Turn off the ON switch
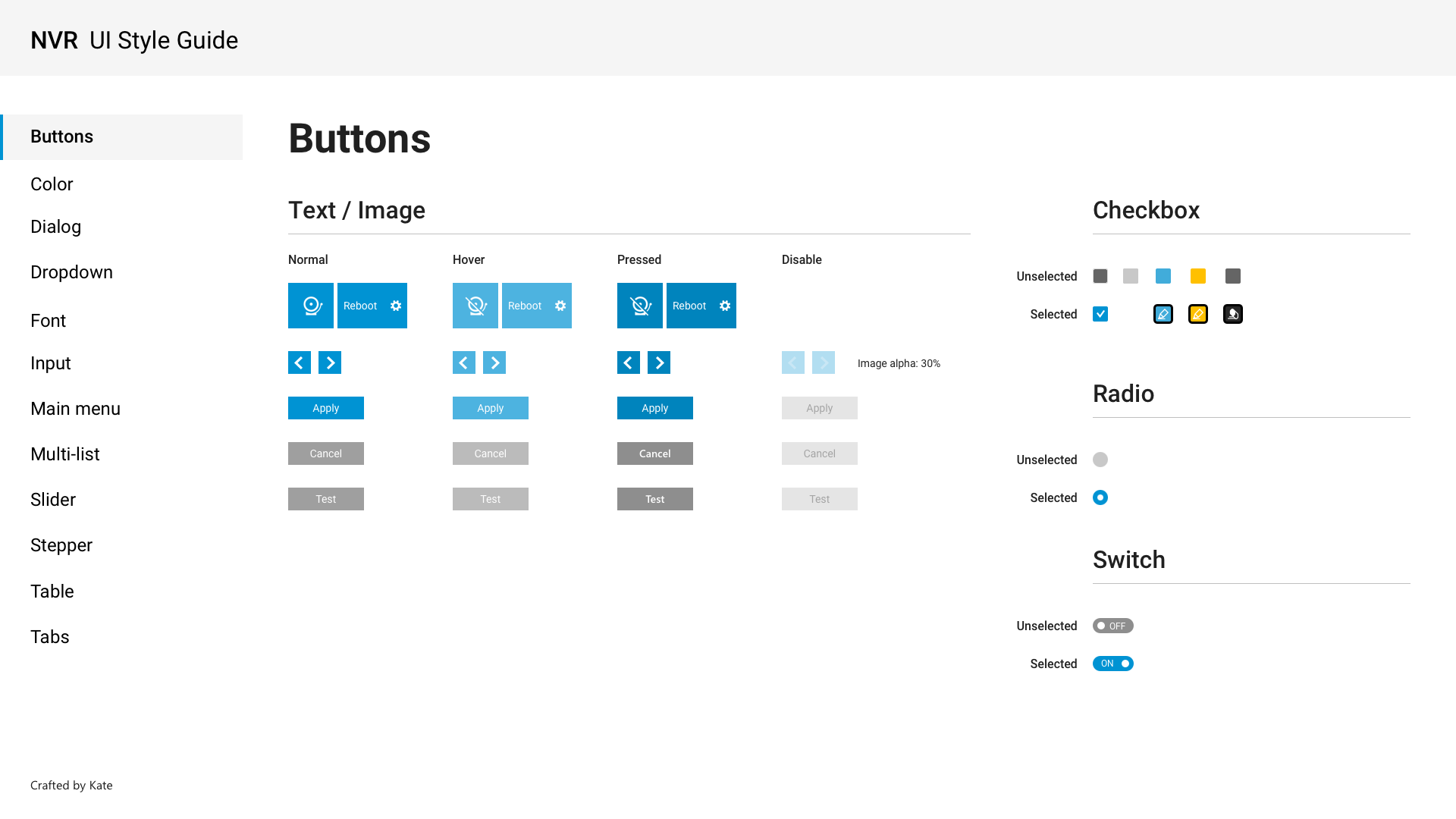 click(x=1112, y=664)
